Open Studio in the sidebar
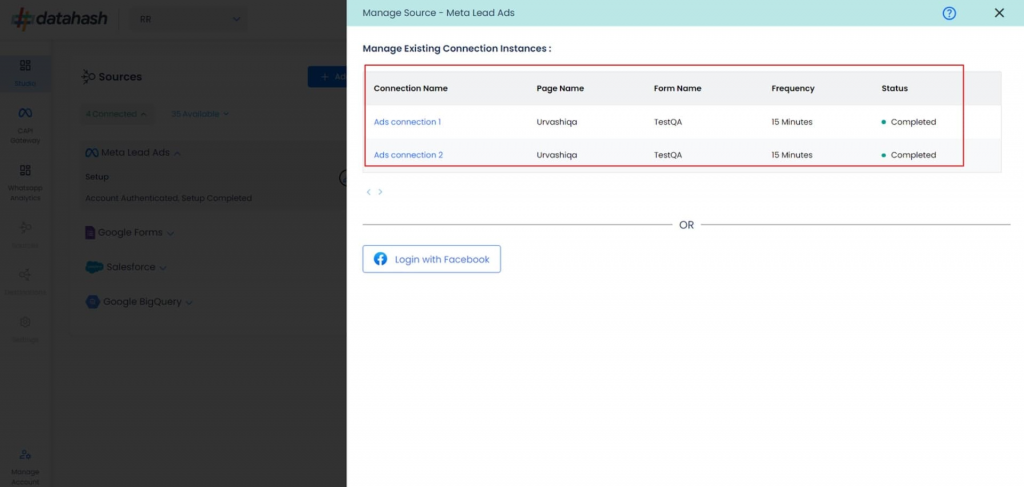Viewport: 1024px width, 487px height. tap(25, 73)
